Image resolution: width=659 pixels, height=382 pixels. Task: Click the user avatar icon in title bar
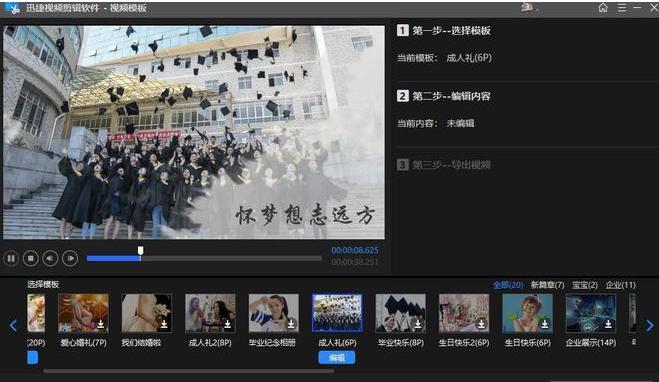click(x=527, y=7)
